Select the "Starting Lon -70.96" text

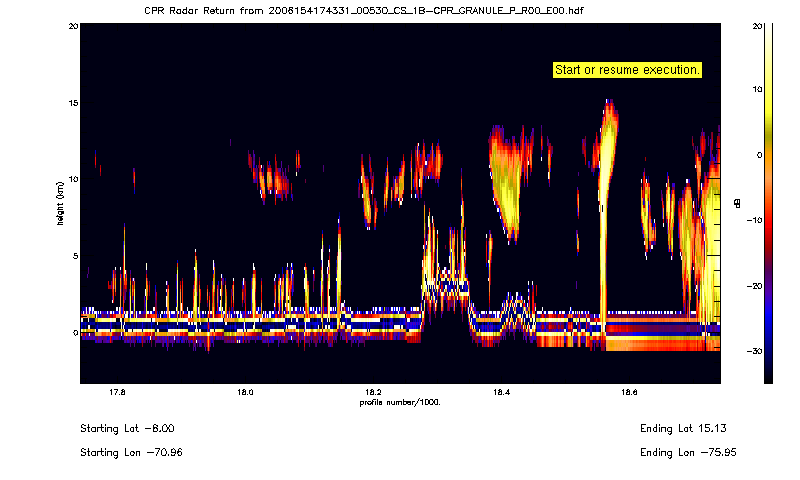click(x=131, y=452)
